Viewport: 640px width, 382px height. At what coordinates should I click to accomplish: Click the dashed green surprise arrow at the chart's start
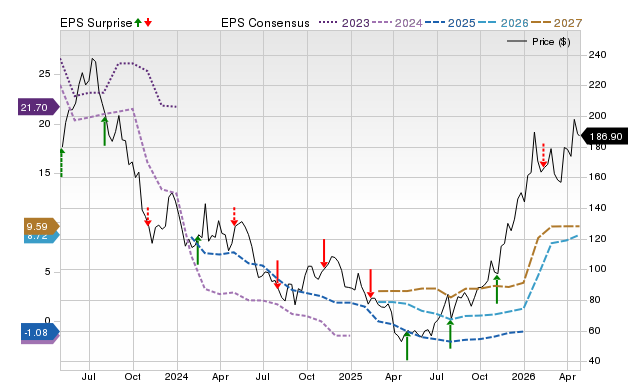pos(62,163)
